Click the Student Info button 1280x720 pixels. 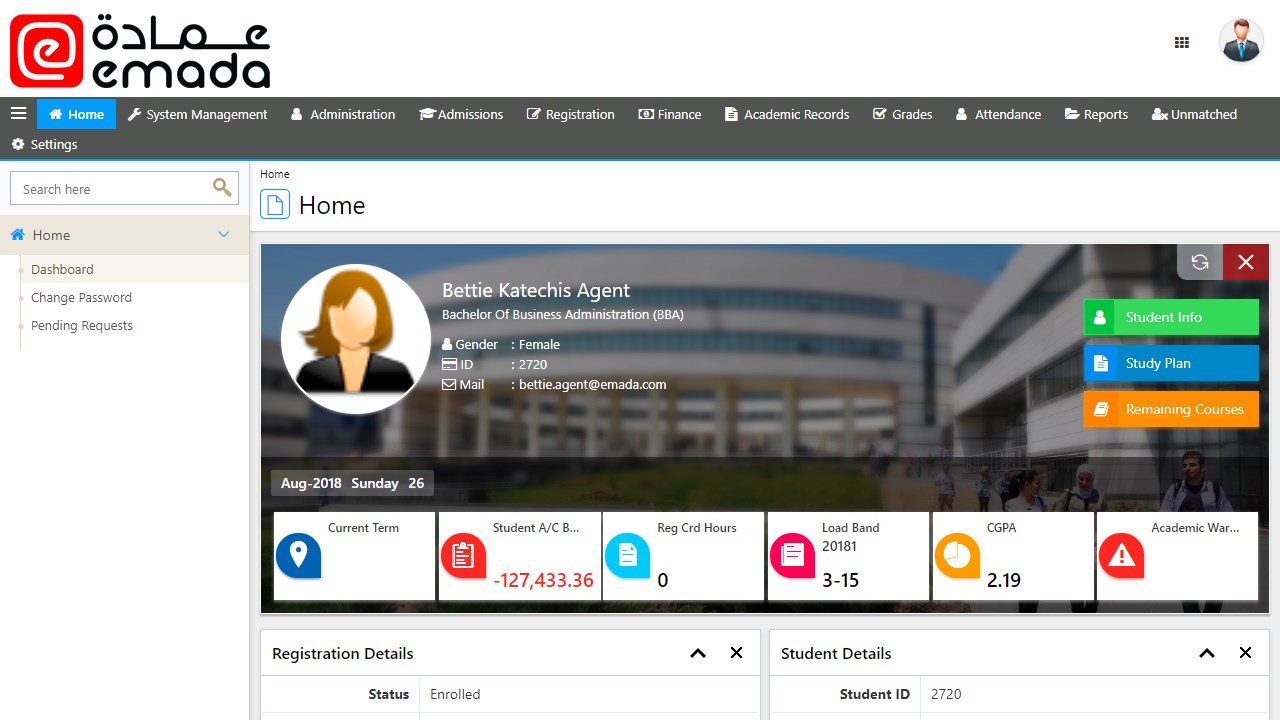tap(1171, 317)
